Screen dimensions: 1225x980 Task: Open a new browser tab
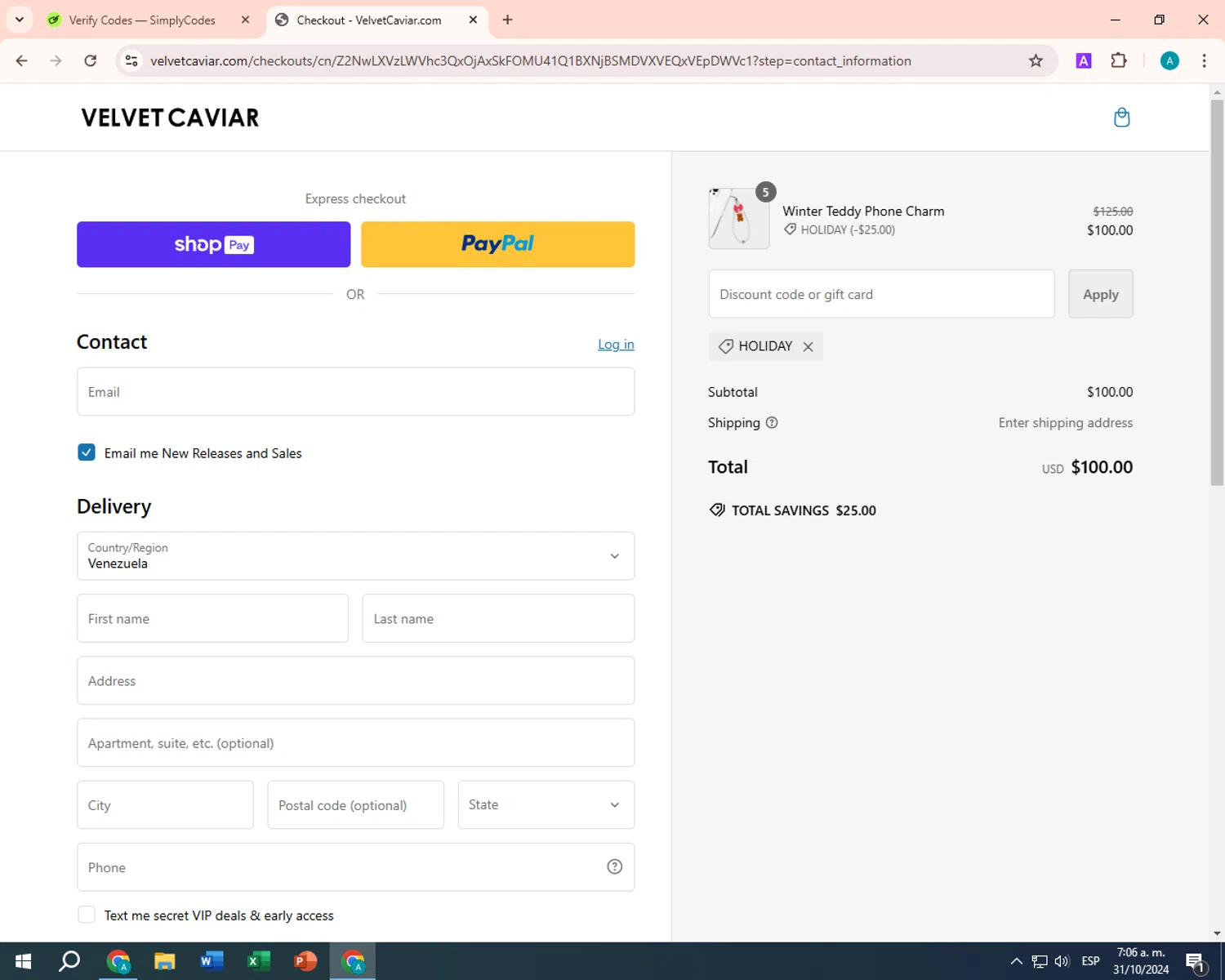pos(508,20)
